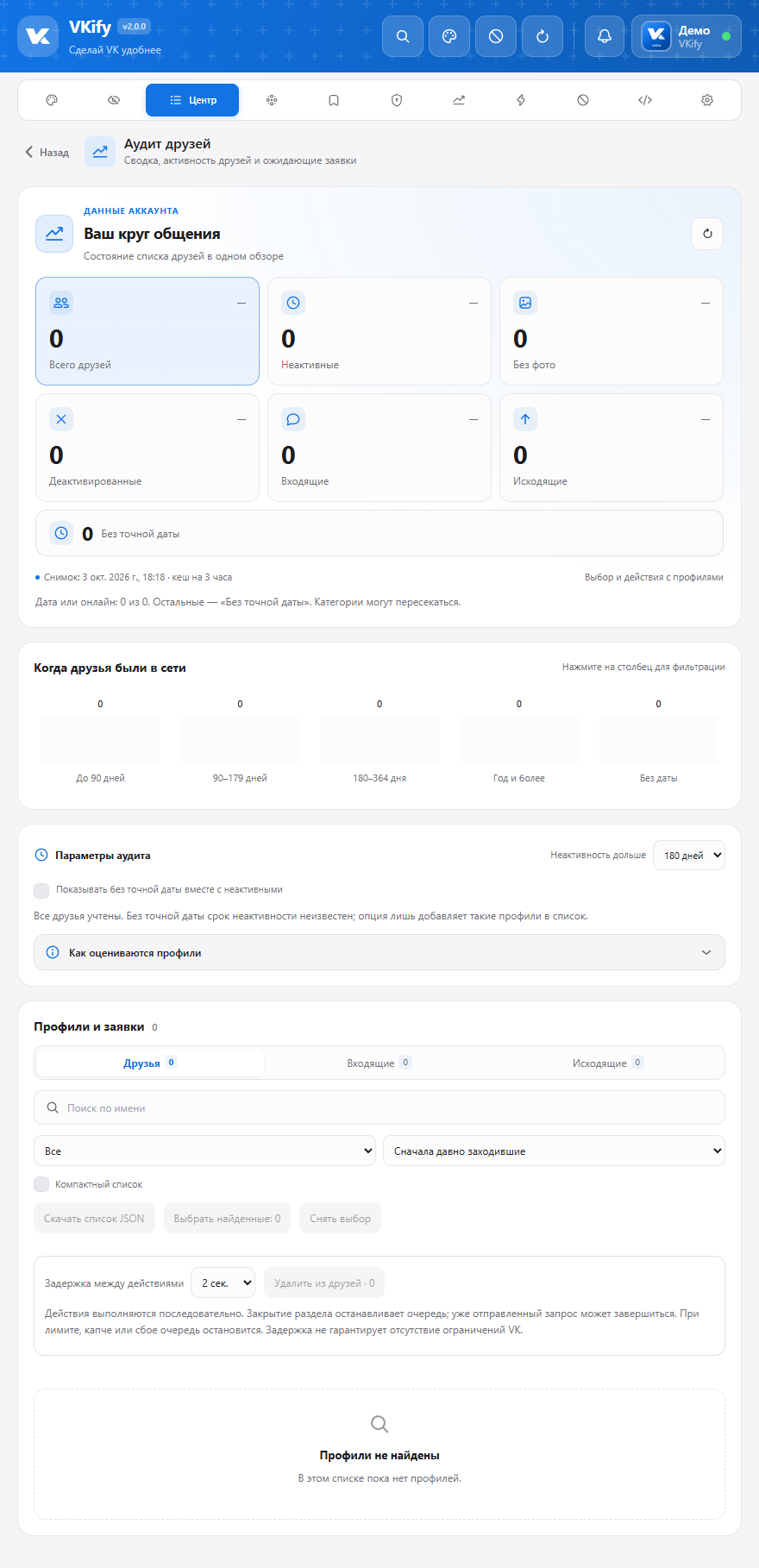The height and width of the screenshot is (1568, 759).
Task: Select the Неактивные card
Action: point(379,331)
